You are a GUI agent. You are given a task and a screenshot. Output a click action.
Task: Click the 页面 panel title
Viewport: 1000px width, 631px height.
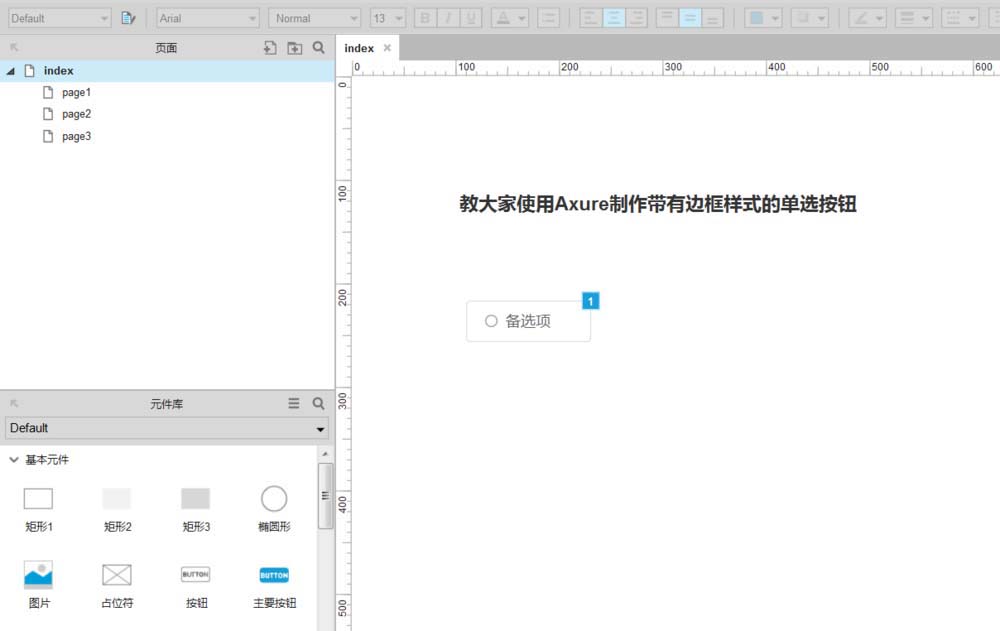point(166,48)
